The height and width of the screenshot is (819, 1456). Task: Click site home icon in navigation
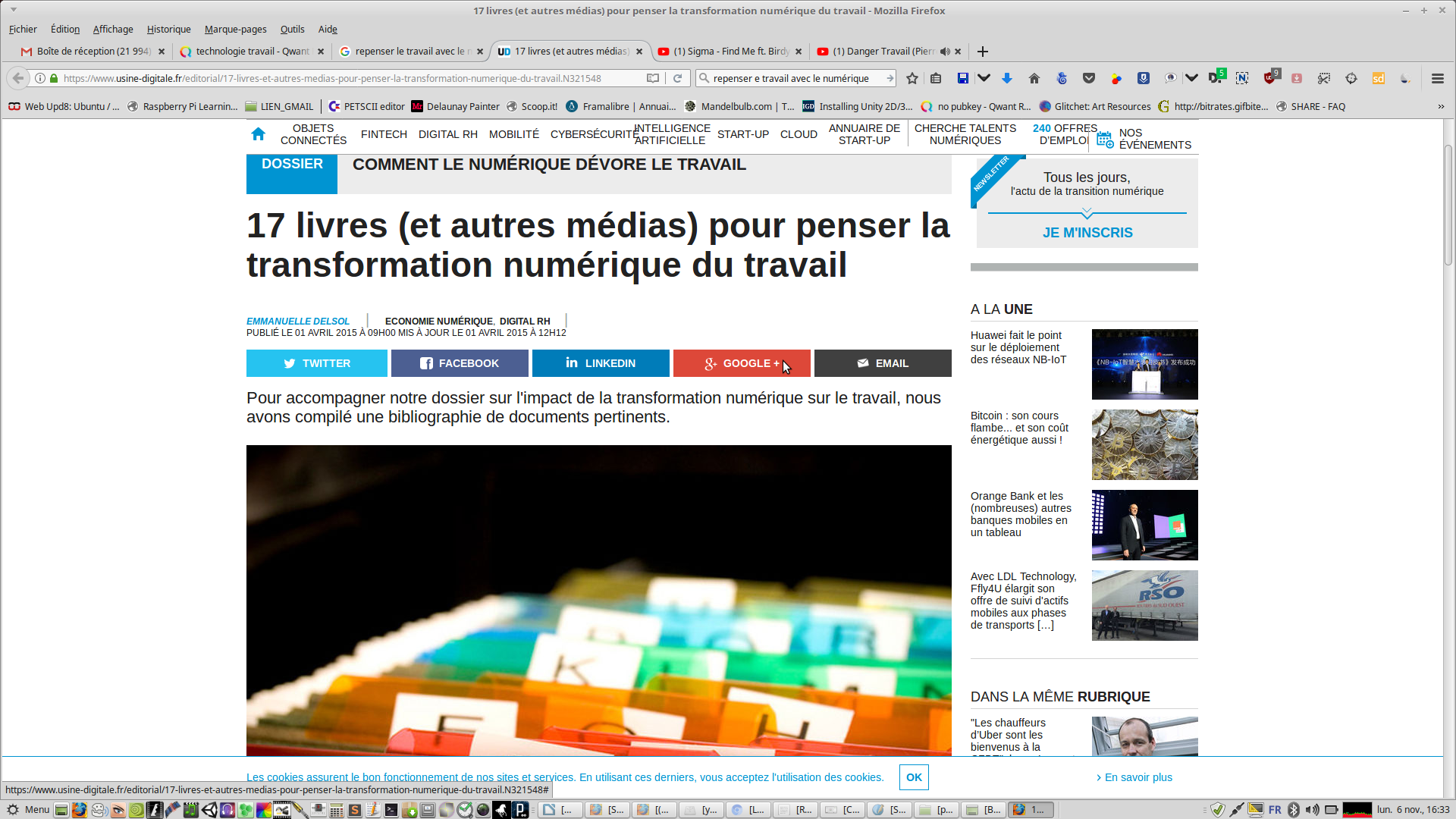coord(258,134)
